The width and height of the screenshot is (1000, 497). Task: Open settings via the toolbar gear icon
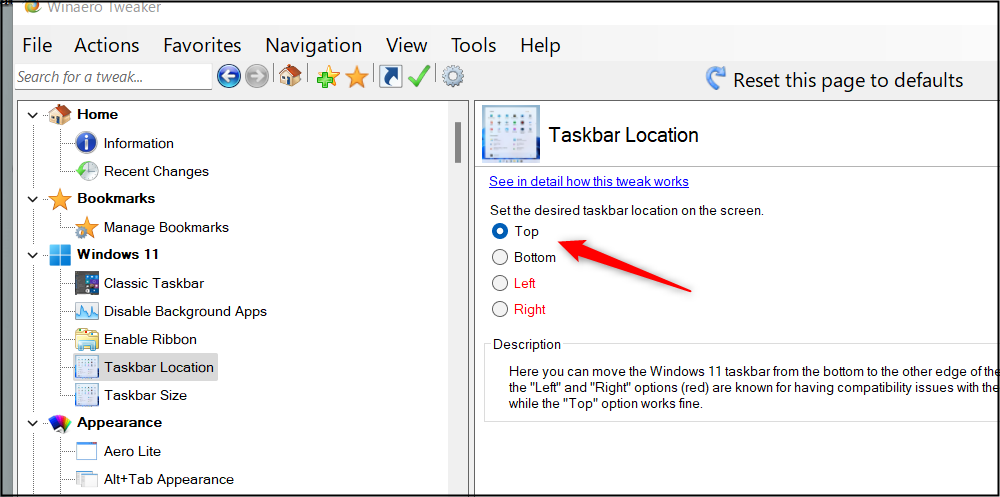(x=453, y=77)
